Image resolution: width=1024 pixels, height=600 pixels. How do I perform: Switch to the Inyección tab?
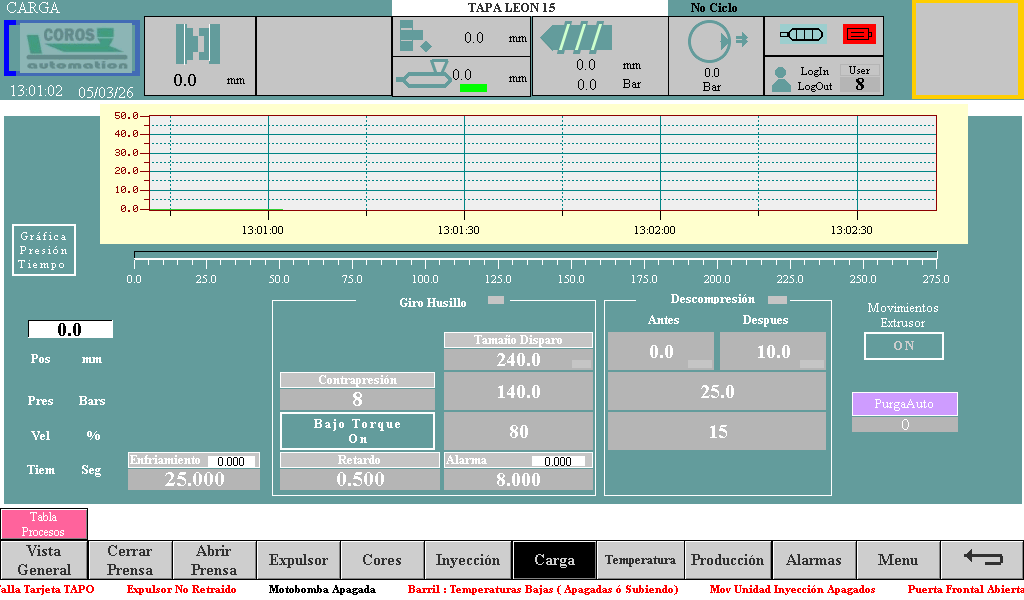[x=467, y=560]
